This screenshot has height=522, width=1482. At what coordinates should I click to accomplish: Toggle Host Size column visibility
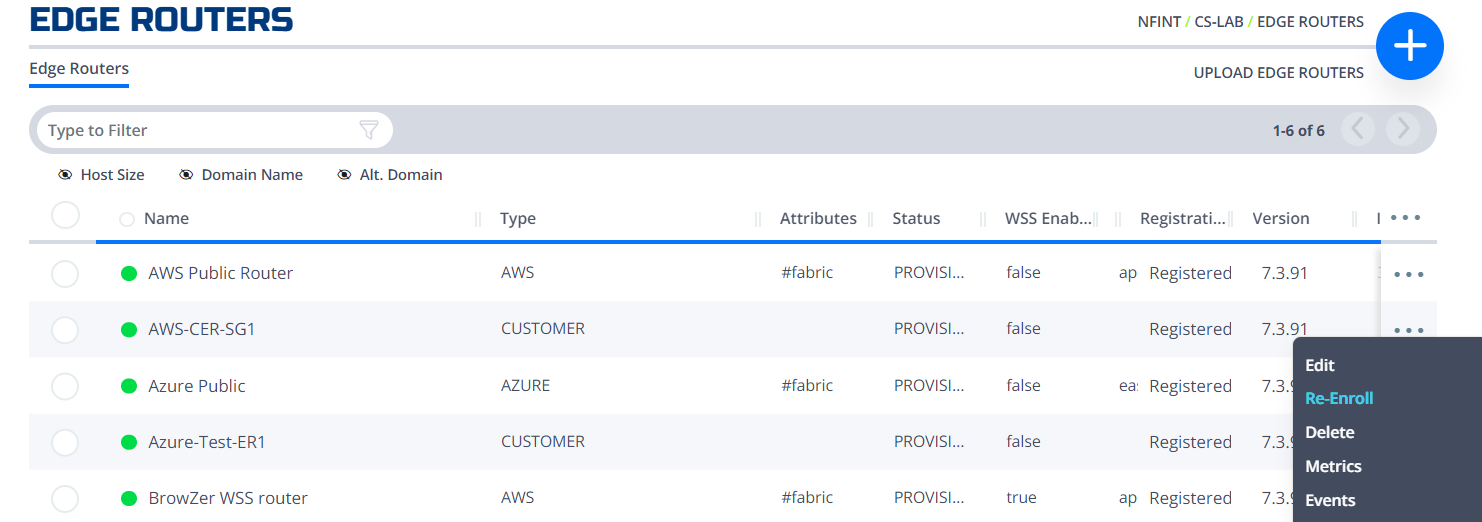coord(101,175)
